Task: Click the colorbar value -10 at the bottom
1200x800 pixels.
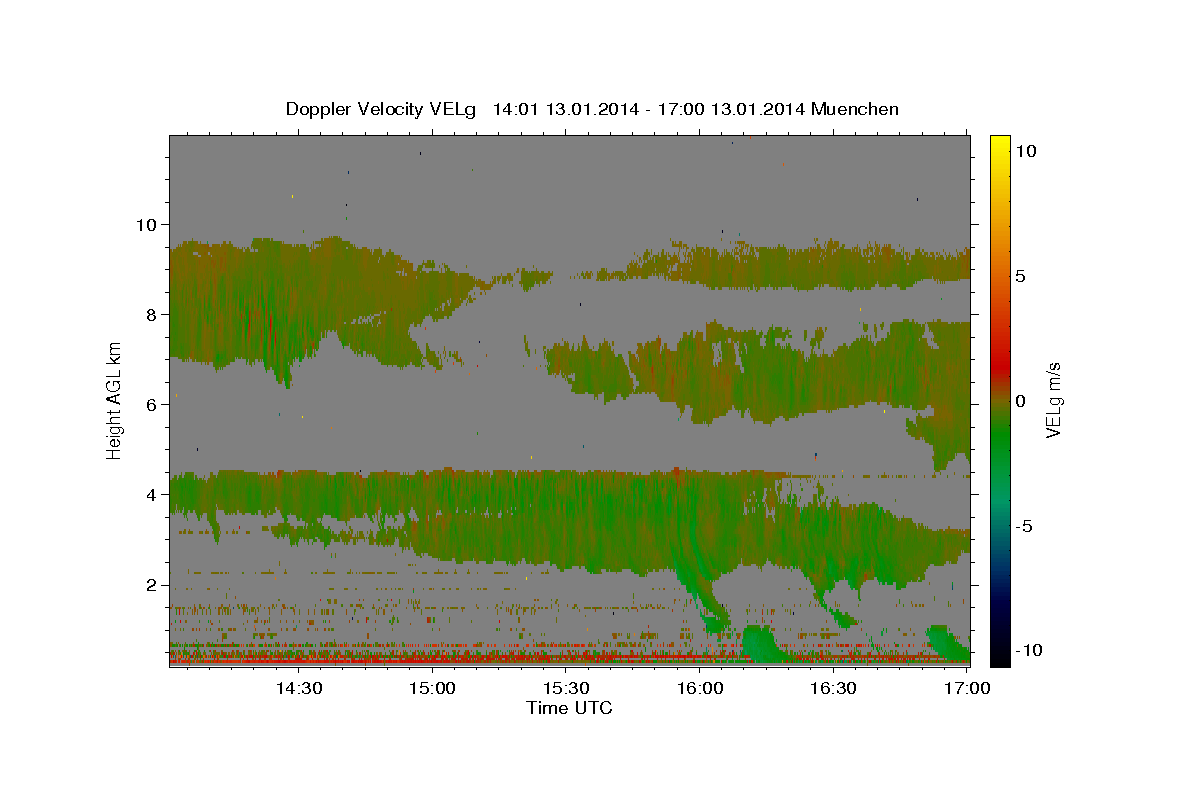Action: tap(1029, 650)
